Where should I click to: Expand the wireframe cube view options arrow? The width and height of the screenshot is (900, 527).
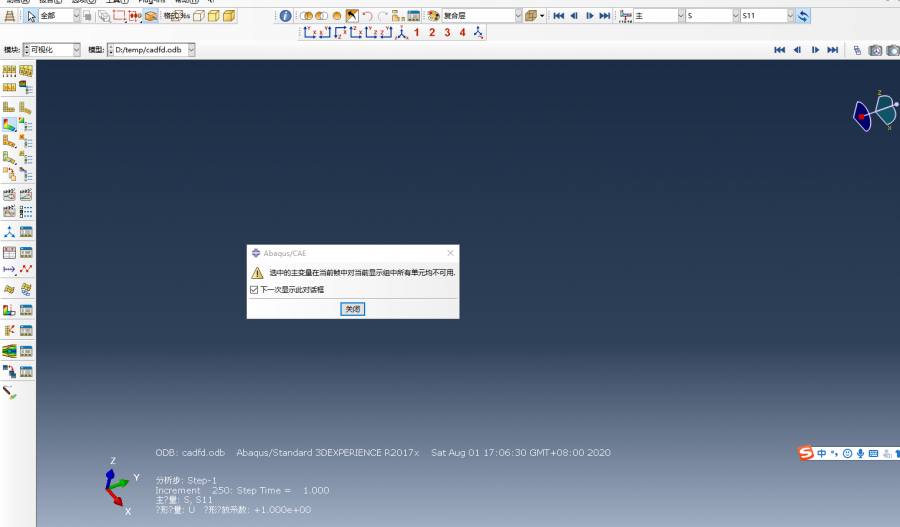[x=542, y=16]
